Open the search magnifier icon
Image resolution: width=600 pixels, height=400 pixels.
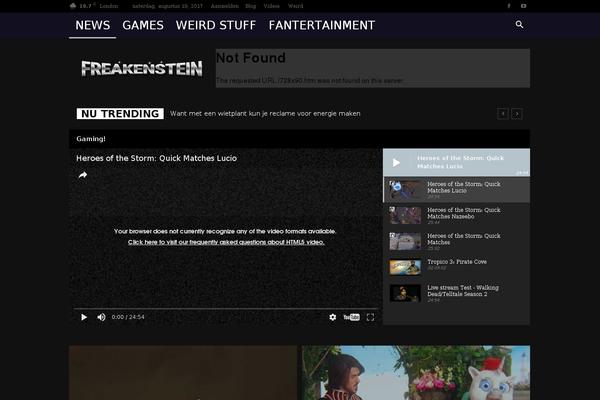tap(519, 24)
